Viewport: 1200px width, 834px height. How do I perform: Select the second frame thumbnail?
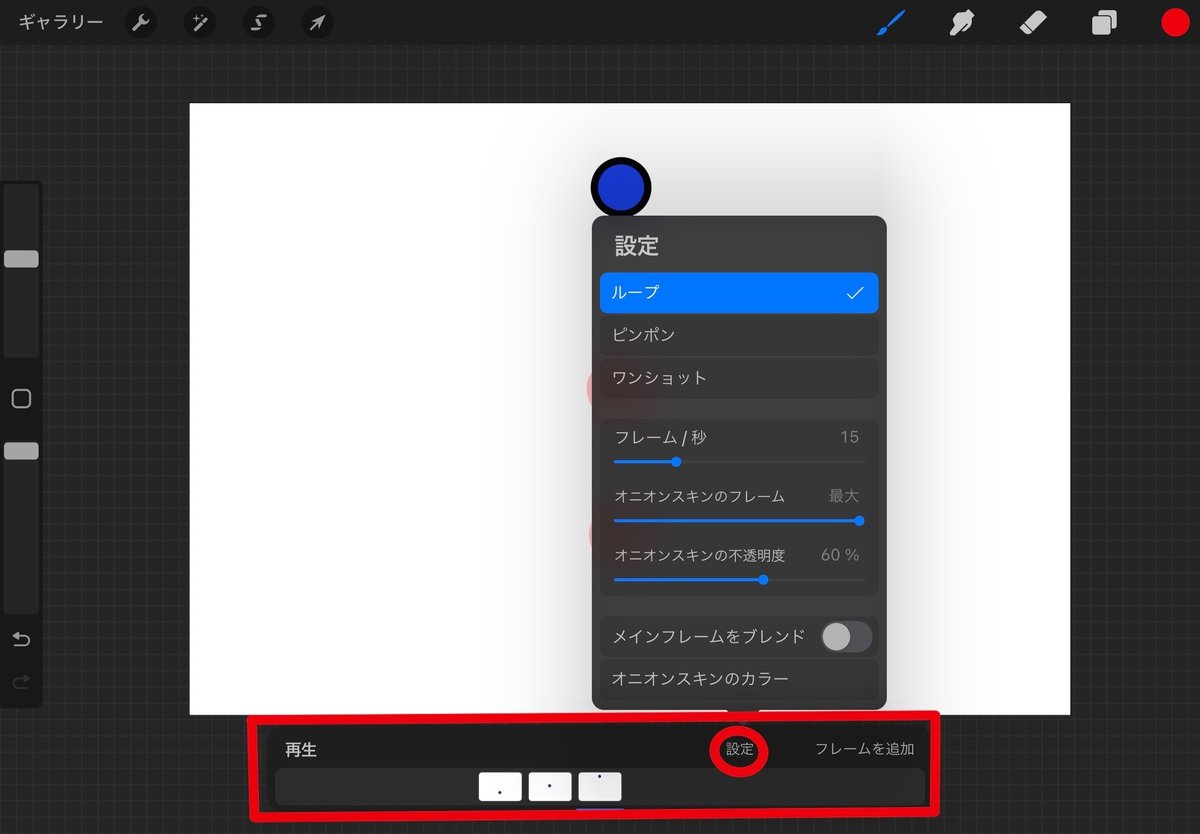(x=550, y=786)
